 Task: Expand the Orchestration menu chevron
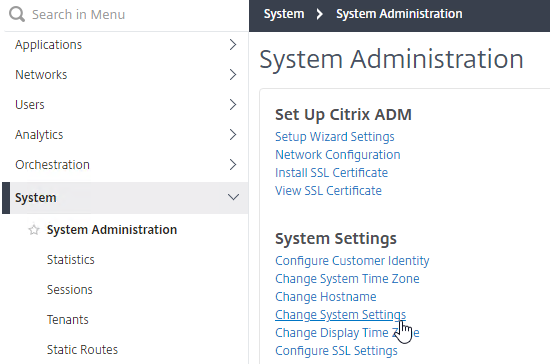click(x=233, y=164)
